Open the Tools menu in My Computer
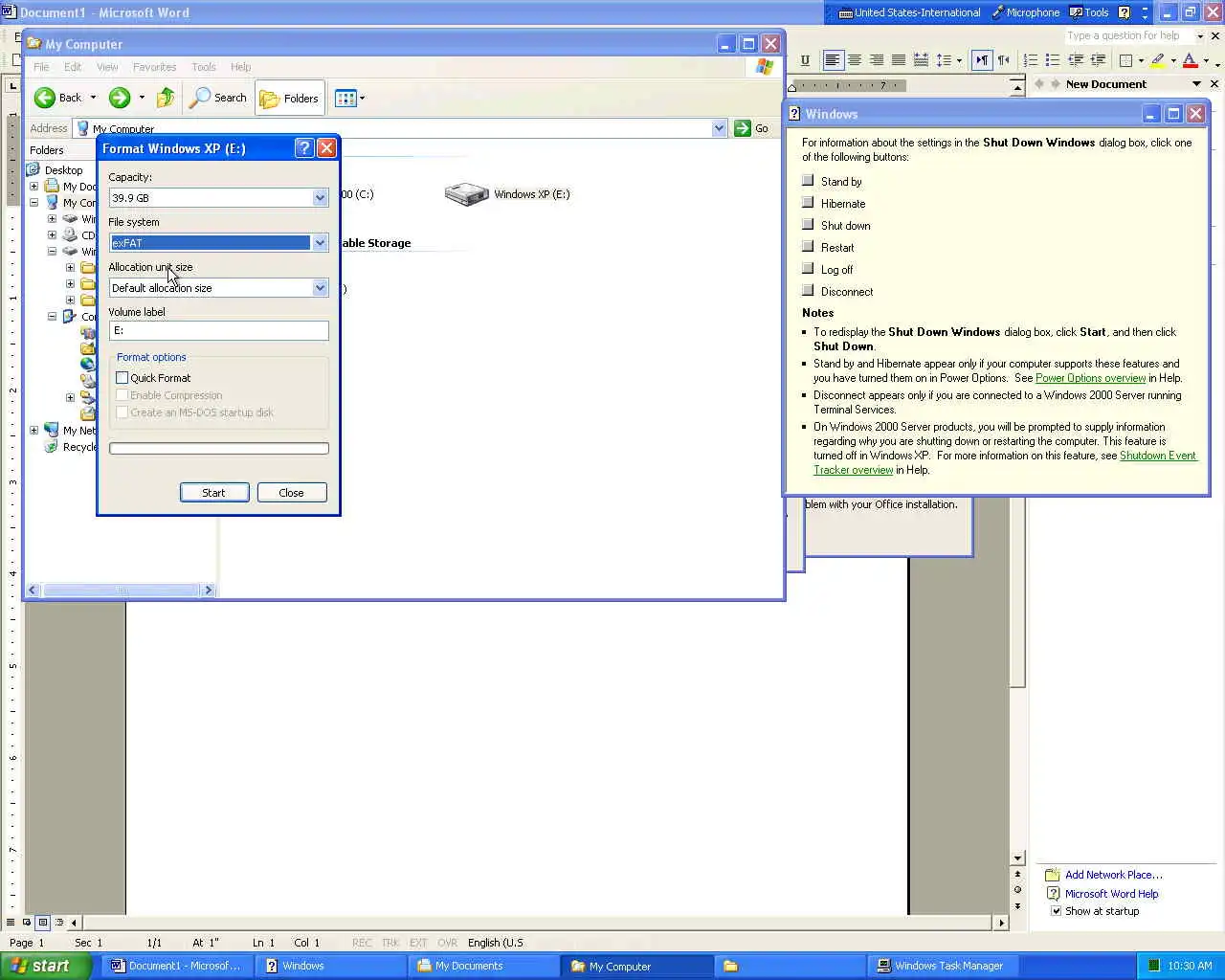This screenshot has width=1225, height=980. pyautogui.click(x=204, y=67)
